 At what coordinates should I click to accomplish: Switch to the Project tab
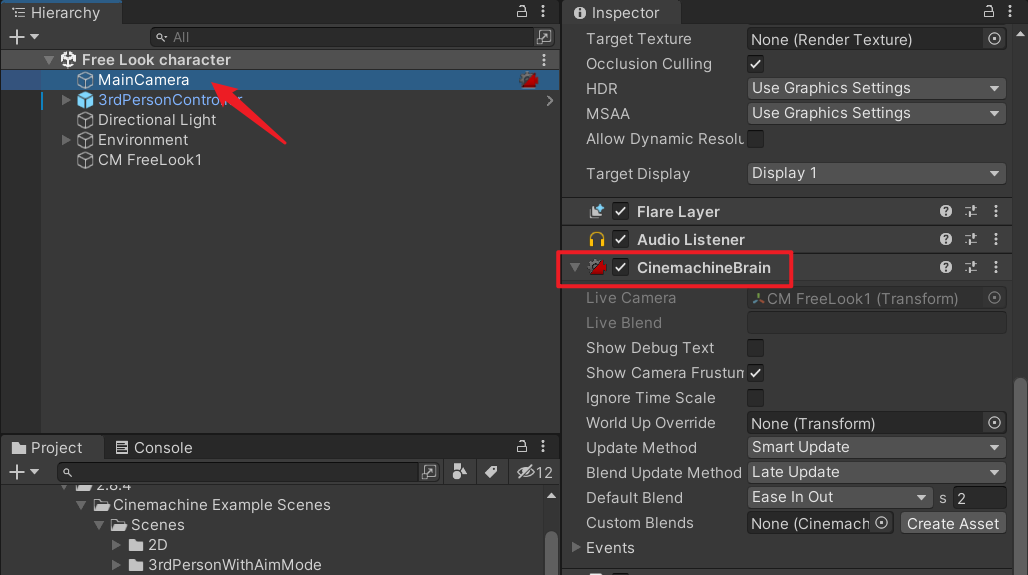[x=47, y=448]
